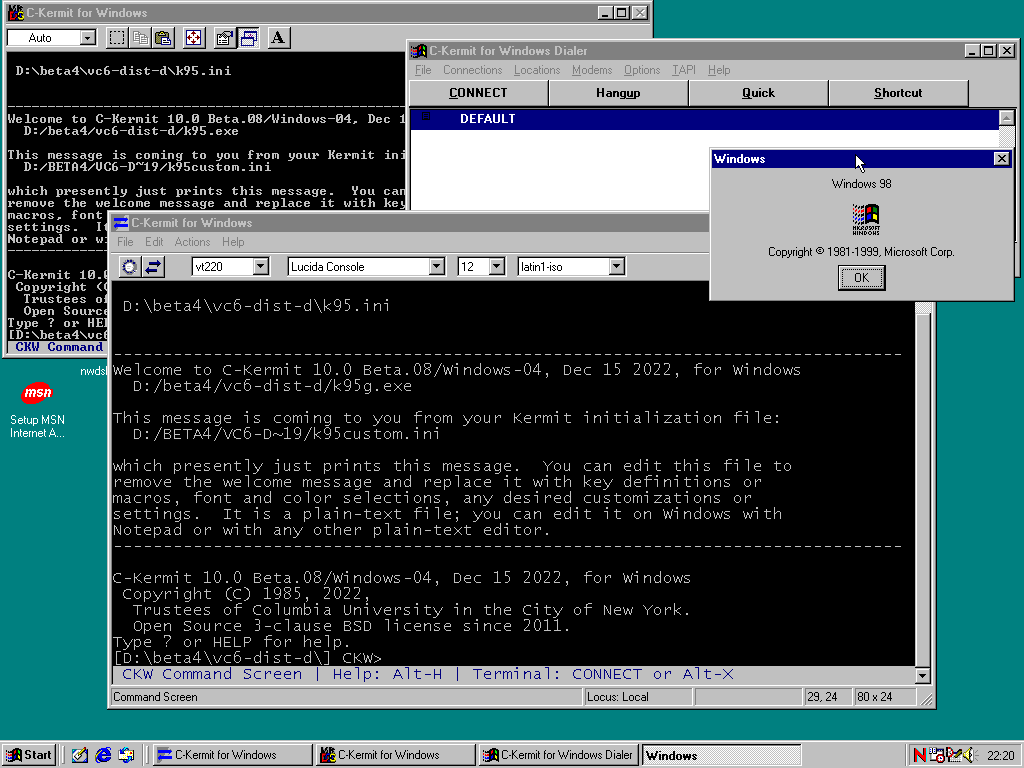Viewport: 1024px width, 768px height.
Task: Open the Font 'A' icon in console toolbar
Action: click(x=278, y=38)
